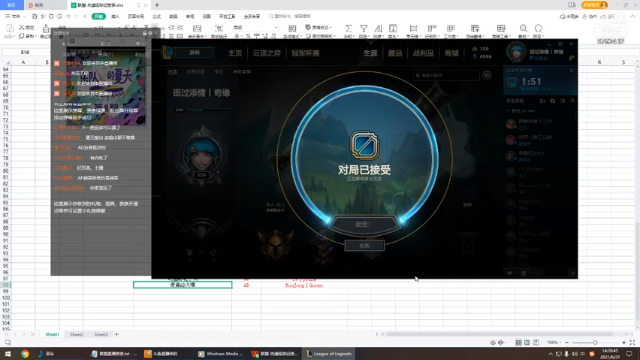
Task: Click the 接受! accept match button
Action: point(364,224)
